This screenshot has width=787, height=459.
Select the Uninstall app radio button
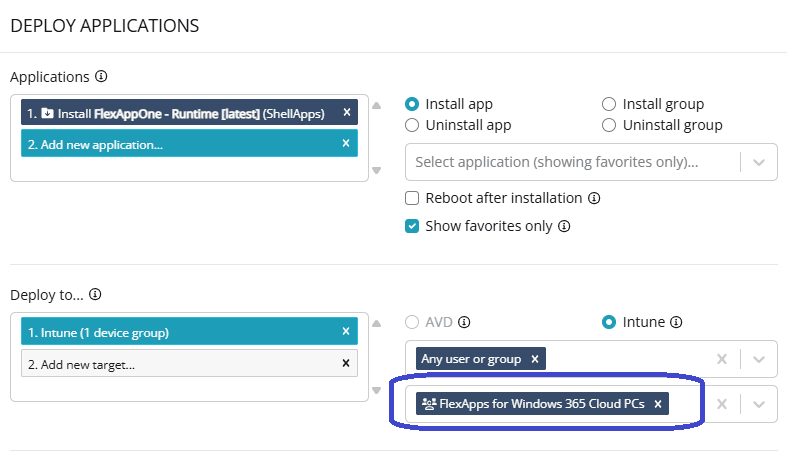pos(412,125)
